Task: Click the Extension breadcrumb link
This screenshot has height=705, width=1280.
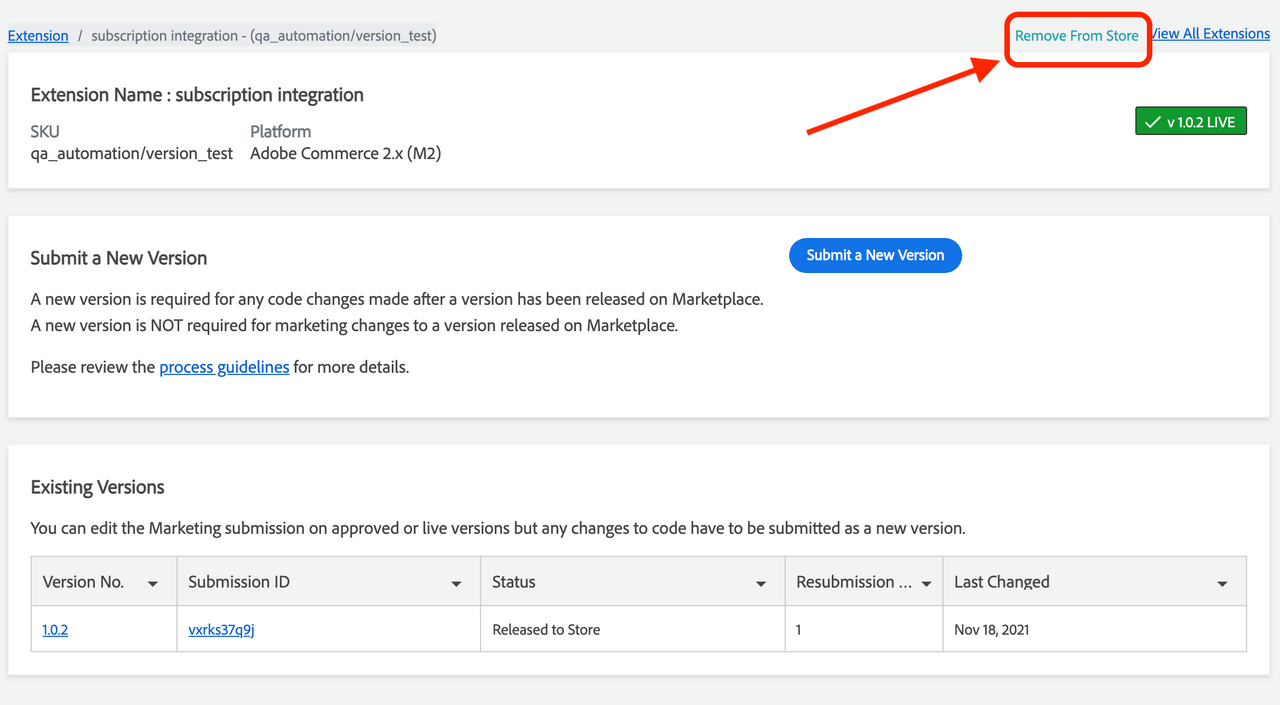Action: click(x=38, y=35)
